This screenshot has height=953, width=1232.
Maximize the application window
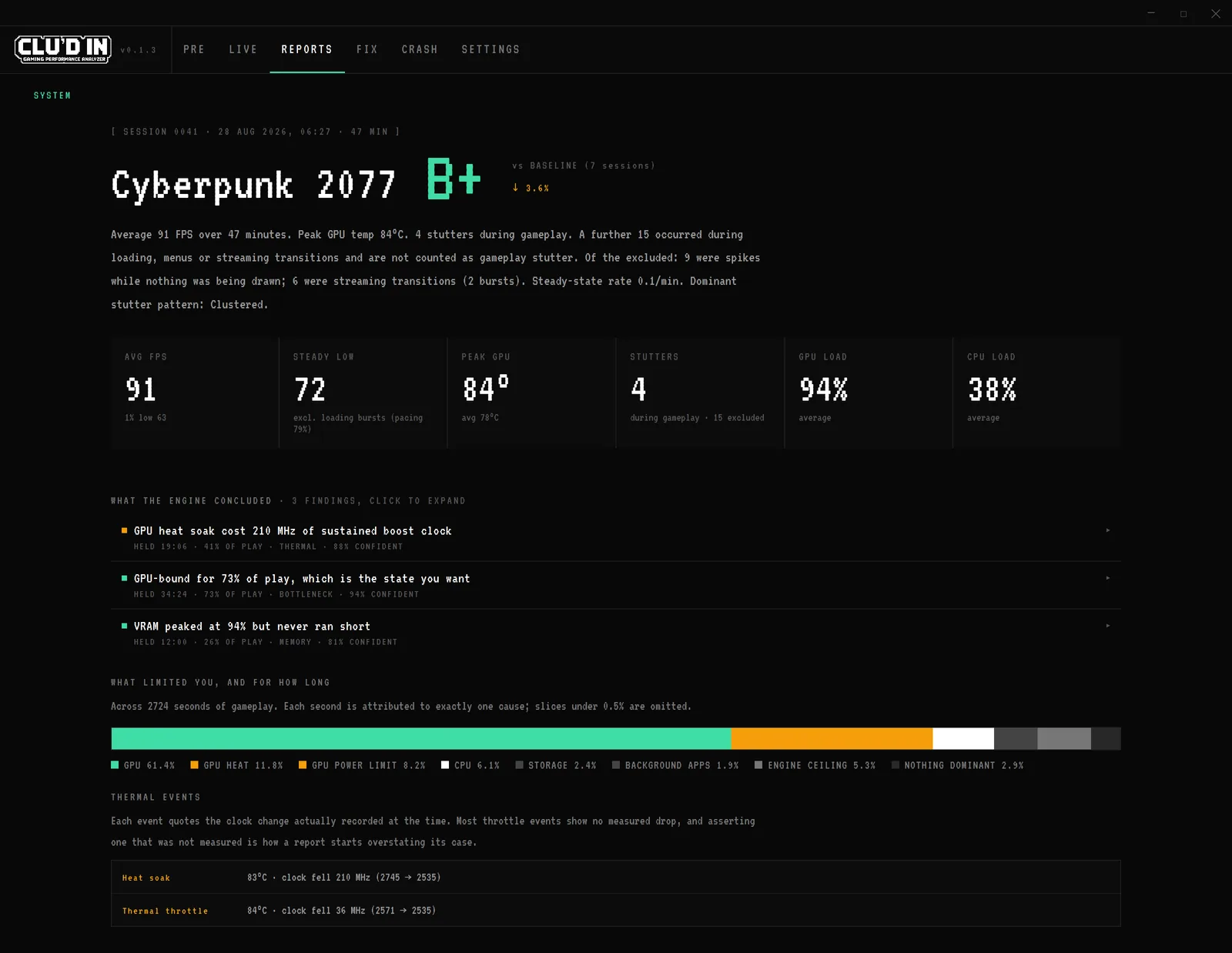1183,14
